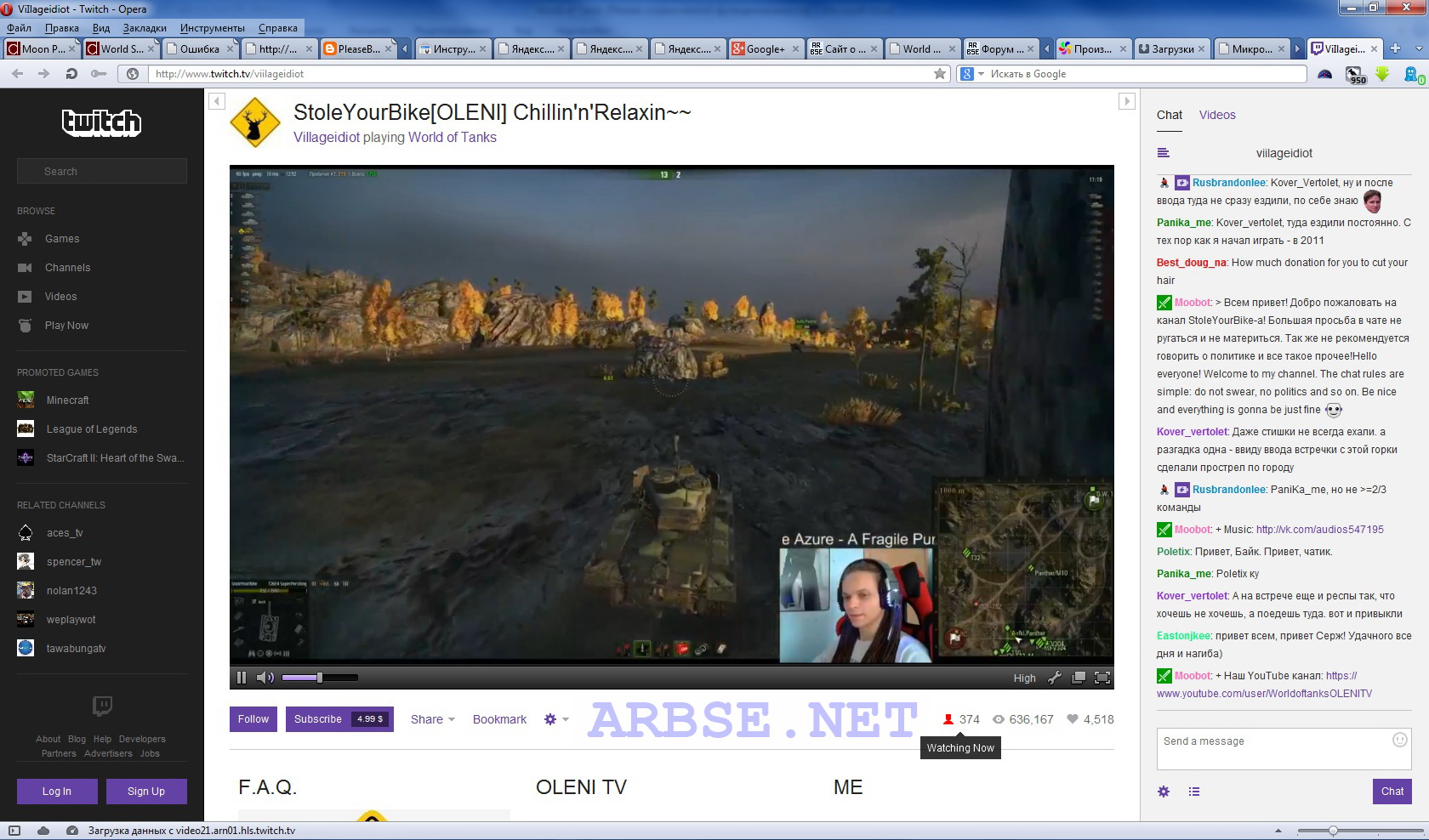Open League of Legends promoted game

tap(92, 429)
